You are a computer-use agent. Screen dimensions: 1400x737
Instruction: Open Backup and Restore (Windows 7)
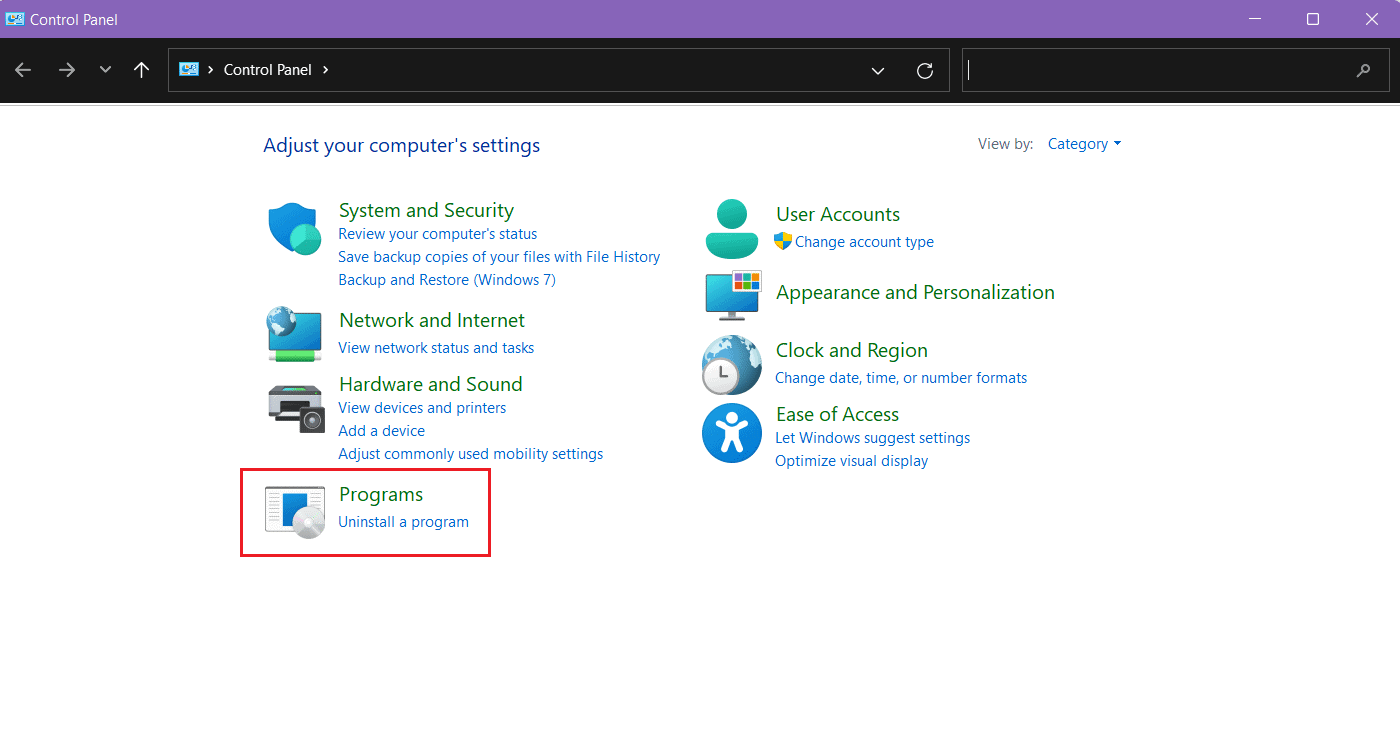click(x=446, y=280)
